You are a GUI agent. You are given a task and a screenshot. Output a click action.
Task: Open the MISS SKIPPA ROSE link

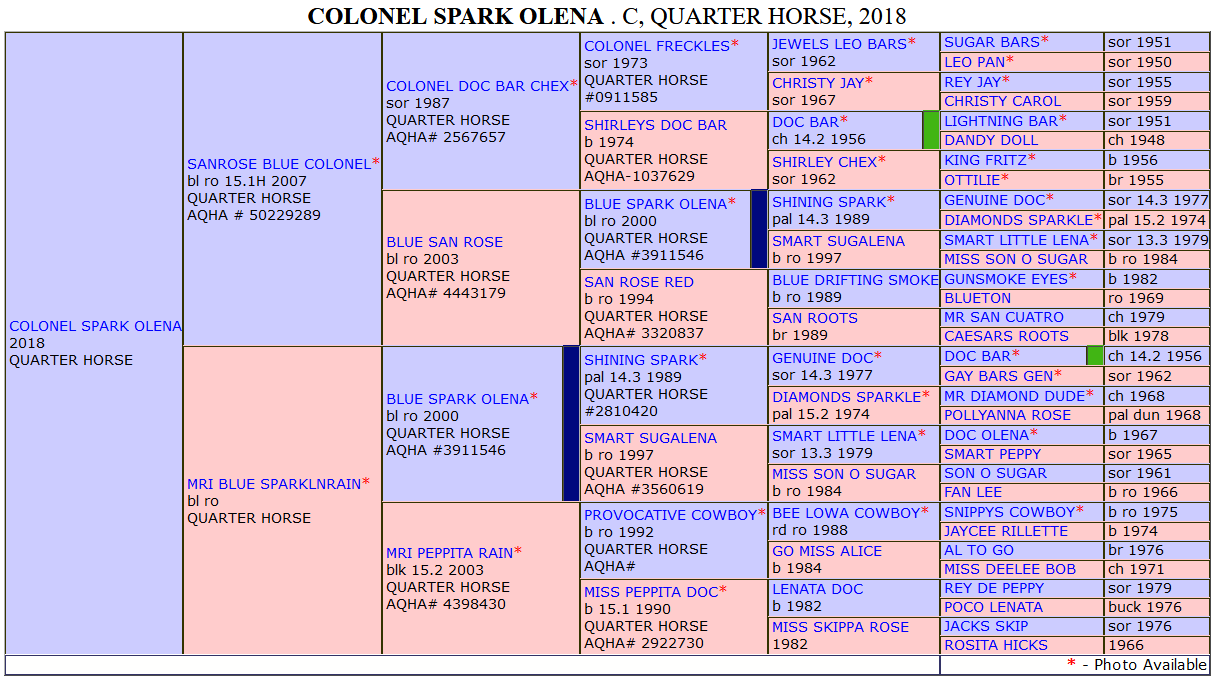tap(840, 627)
